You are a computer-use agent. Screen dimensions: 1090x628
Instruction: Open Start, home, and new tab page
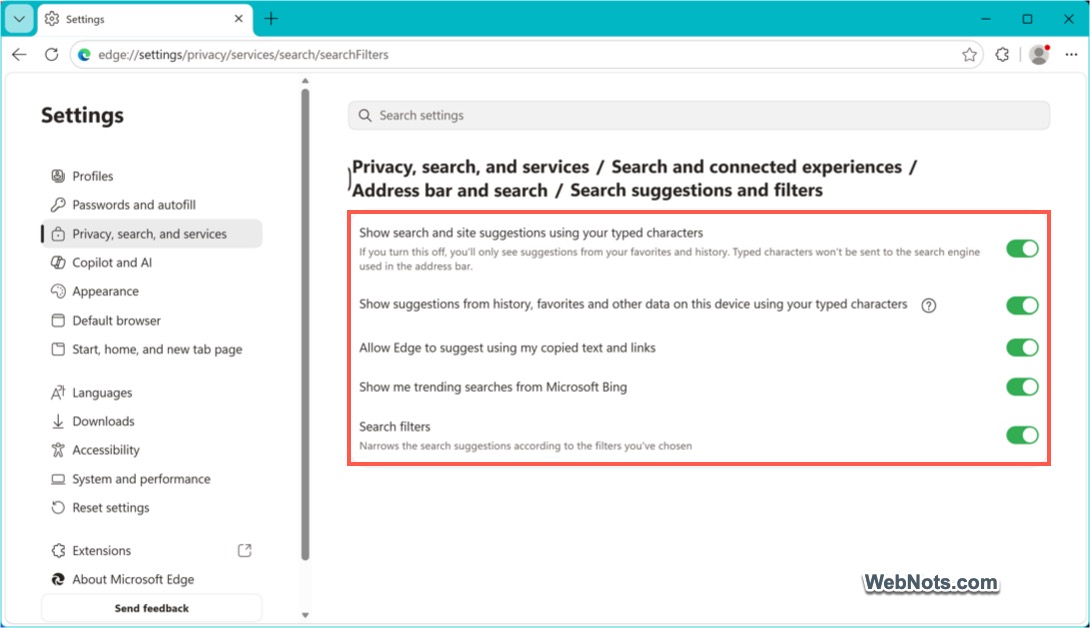pos(152,349)
